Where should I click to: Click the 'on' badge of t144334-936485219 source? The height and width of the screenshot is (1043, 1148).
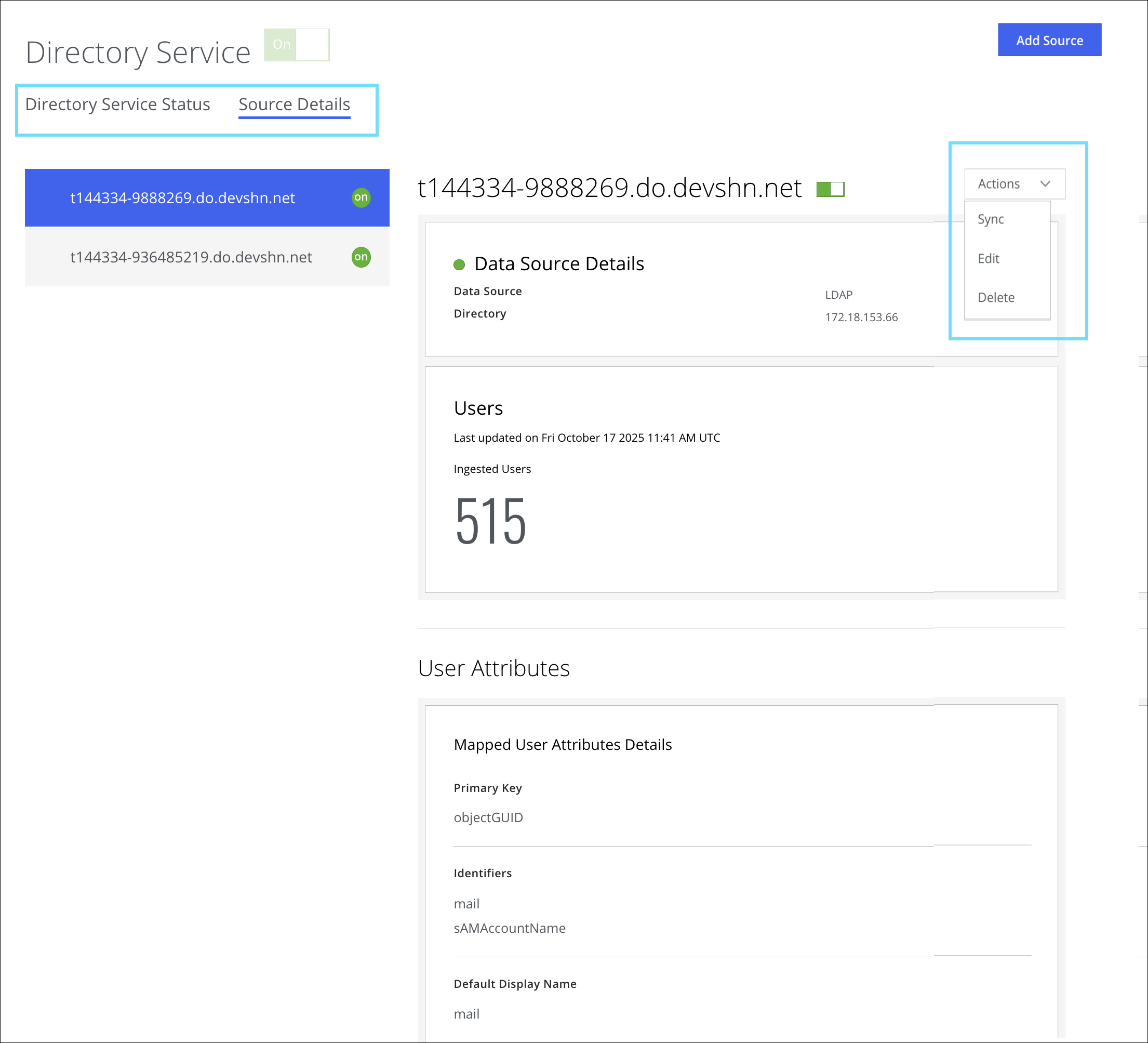coord(361,257)
